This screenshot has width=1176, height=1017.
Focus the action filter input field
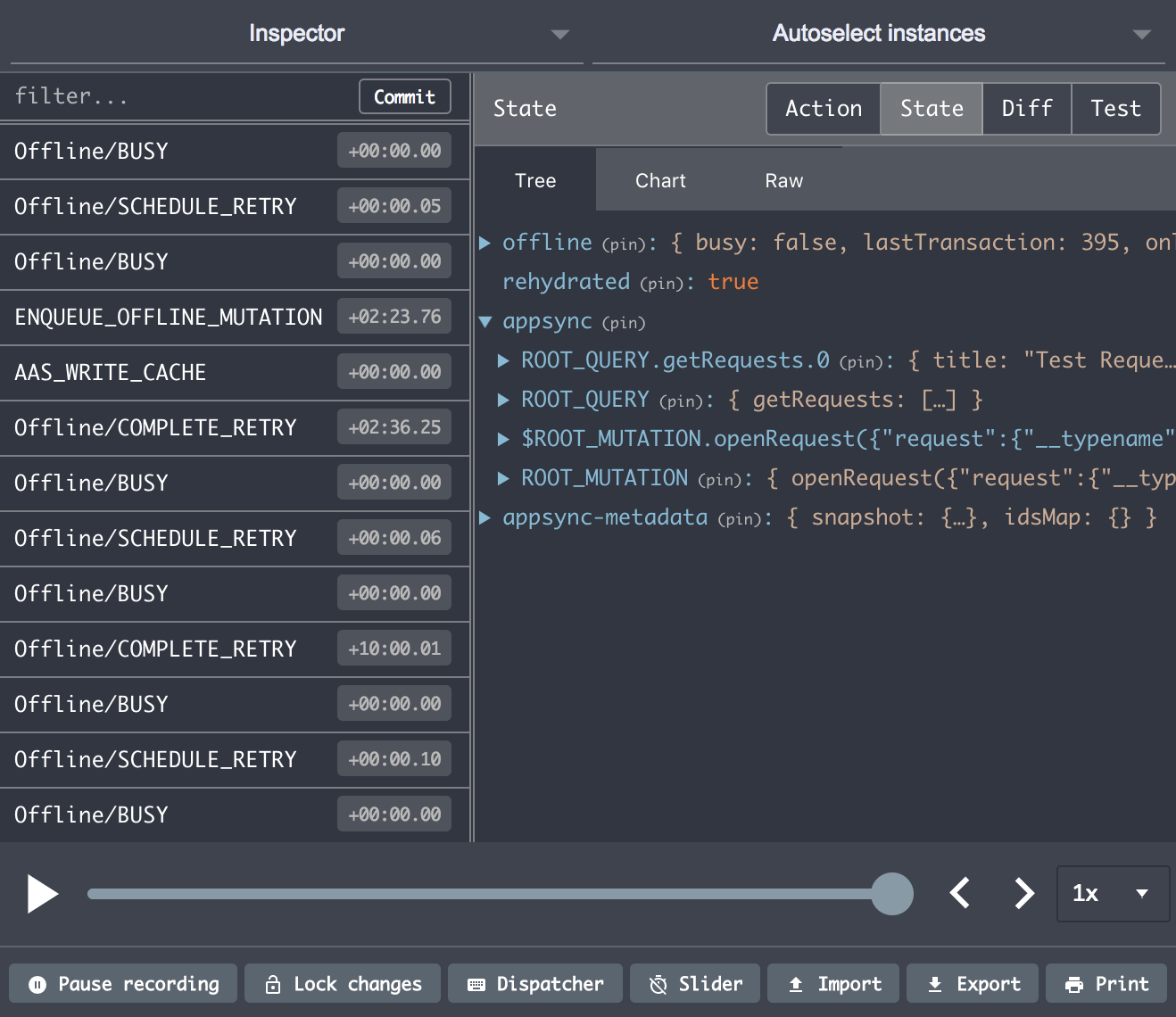178,96
